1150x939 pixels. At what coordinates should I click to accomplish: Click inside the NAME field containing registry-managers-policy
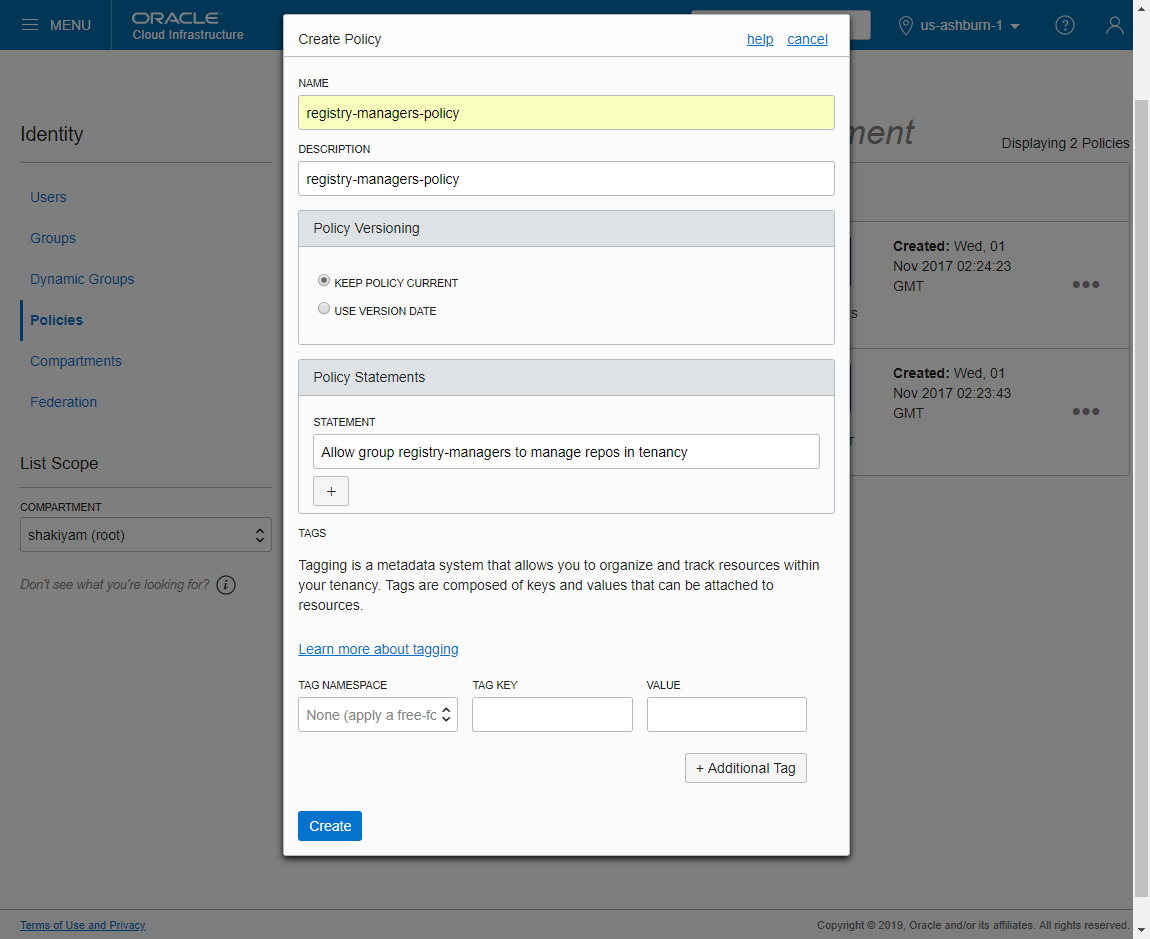click(566, 112)
